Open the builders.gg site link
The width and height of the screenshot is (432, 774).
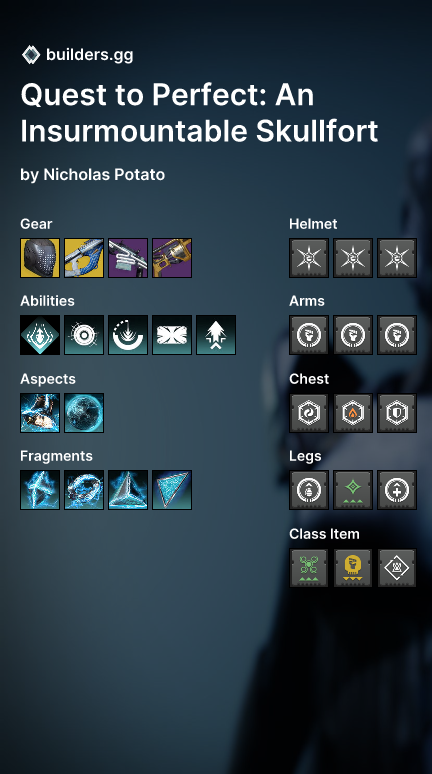[x=89, y=55]
